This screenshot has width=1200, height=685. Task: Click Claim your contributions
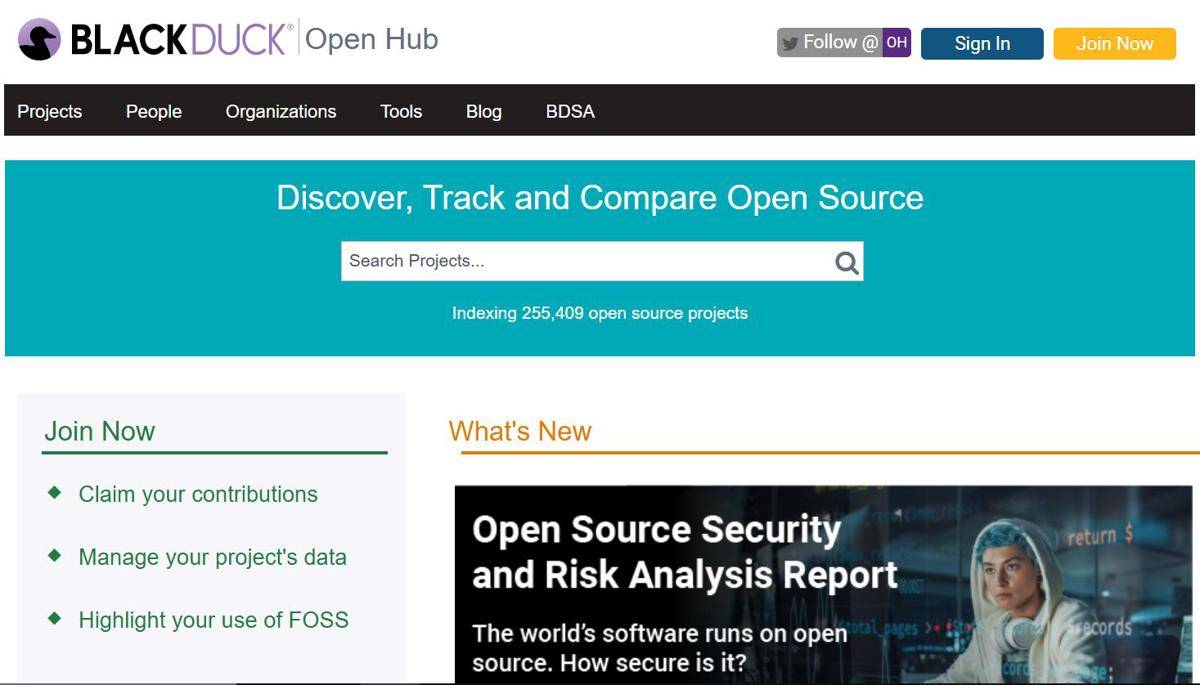(x=198, y=494)
